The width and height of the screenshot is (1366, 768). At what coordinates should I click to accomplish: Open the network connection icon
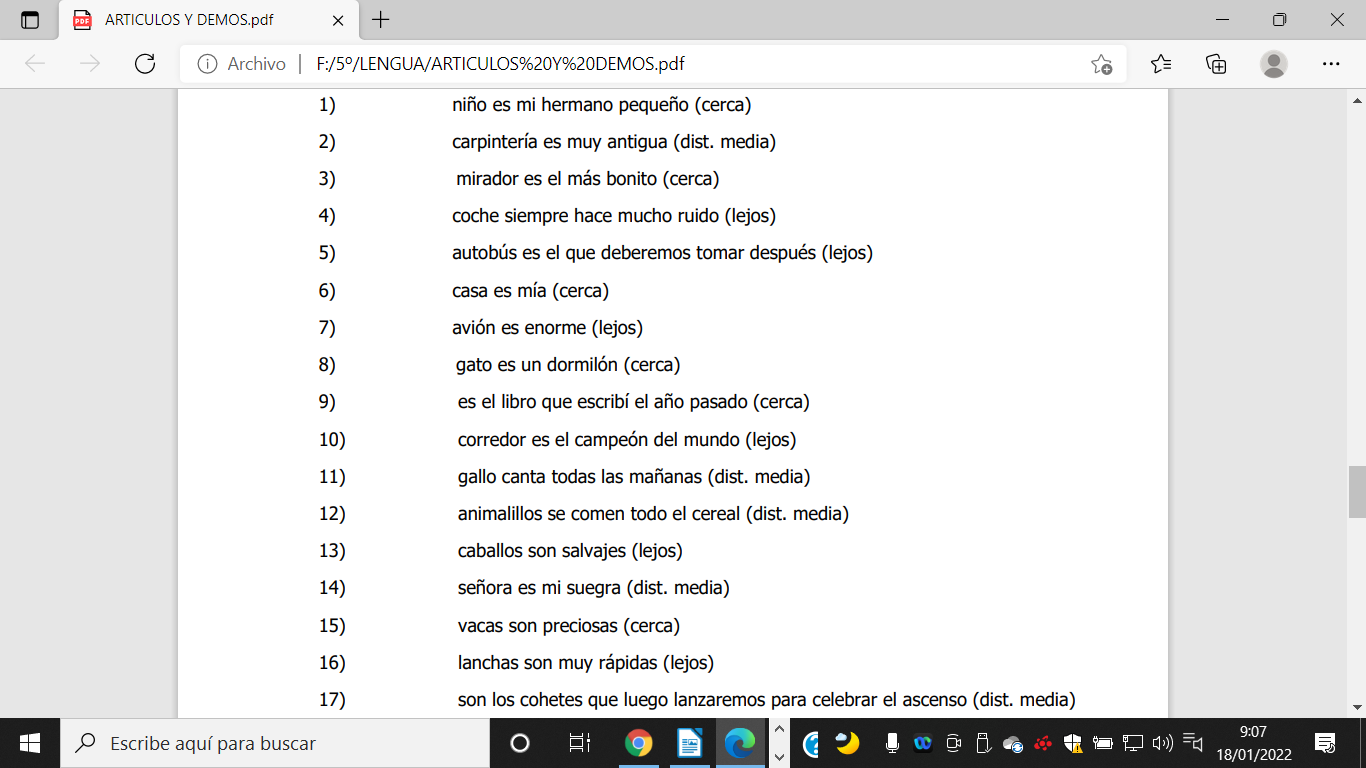pos(1133,743)
